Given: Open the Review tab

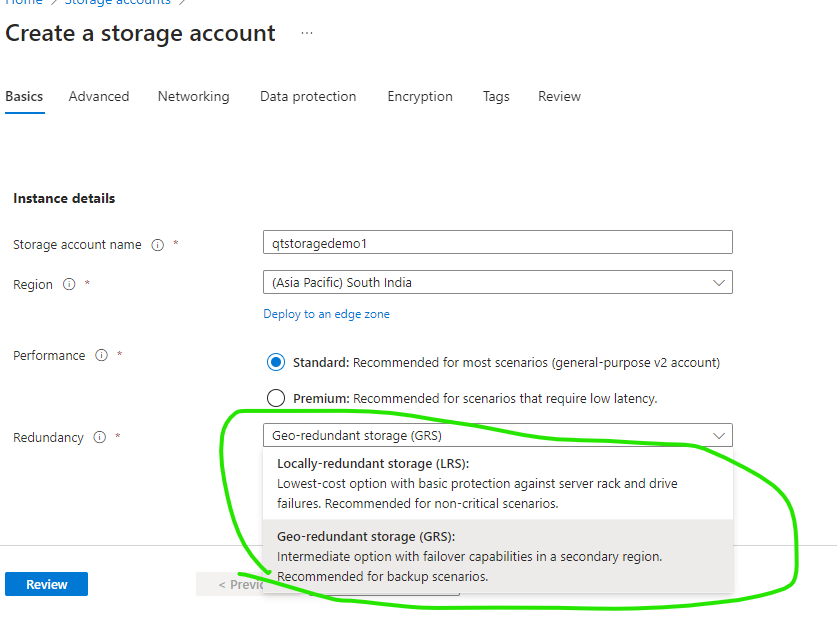Looking at the screenshot, I should [559, 97].
